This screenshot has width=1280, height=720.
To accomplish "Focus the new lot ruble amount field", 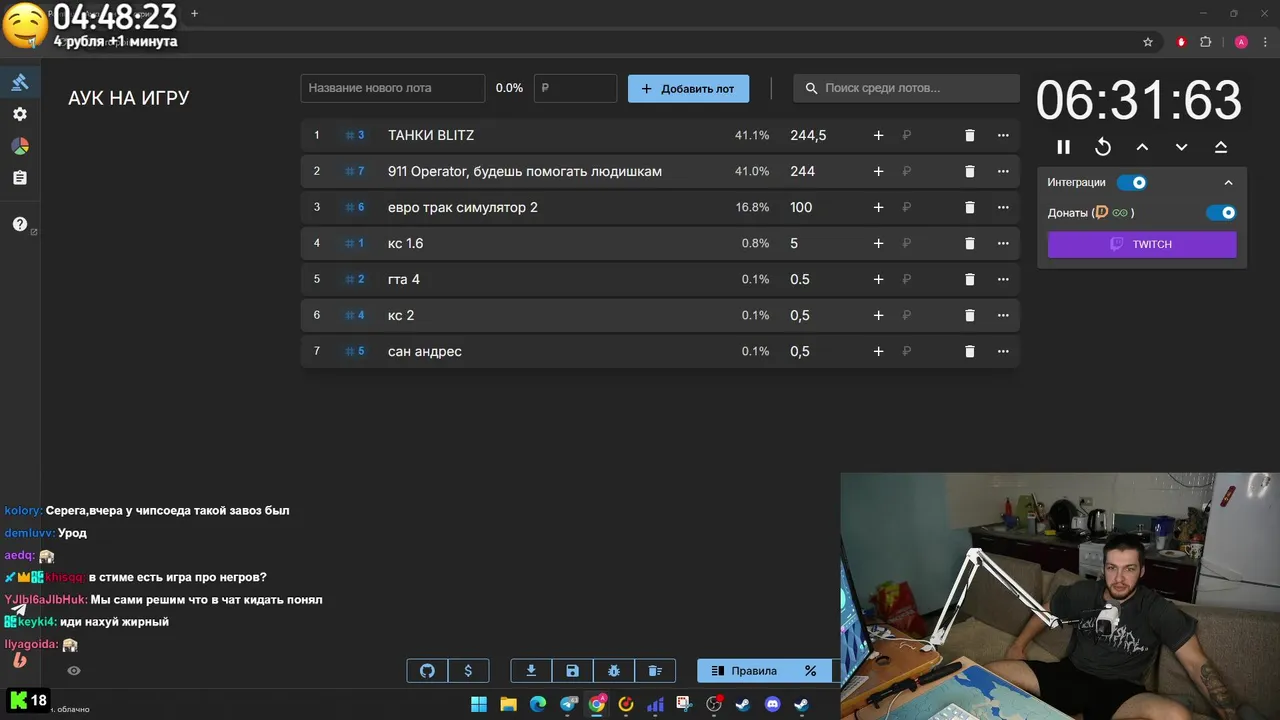I will point(575,88).
